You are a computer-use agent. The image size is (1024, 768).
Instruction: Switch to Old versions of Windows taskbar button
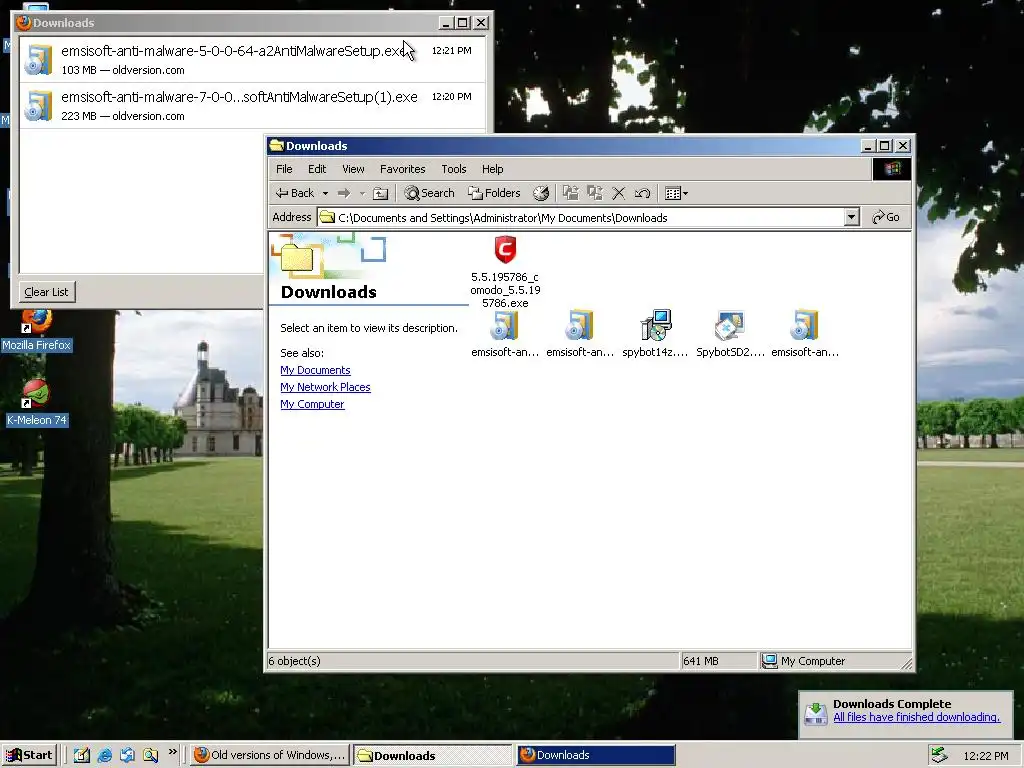270,755
